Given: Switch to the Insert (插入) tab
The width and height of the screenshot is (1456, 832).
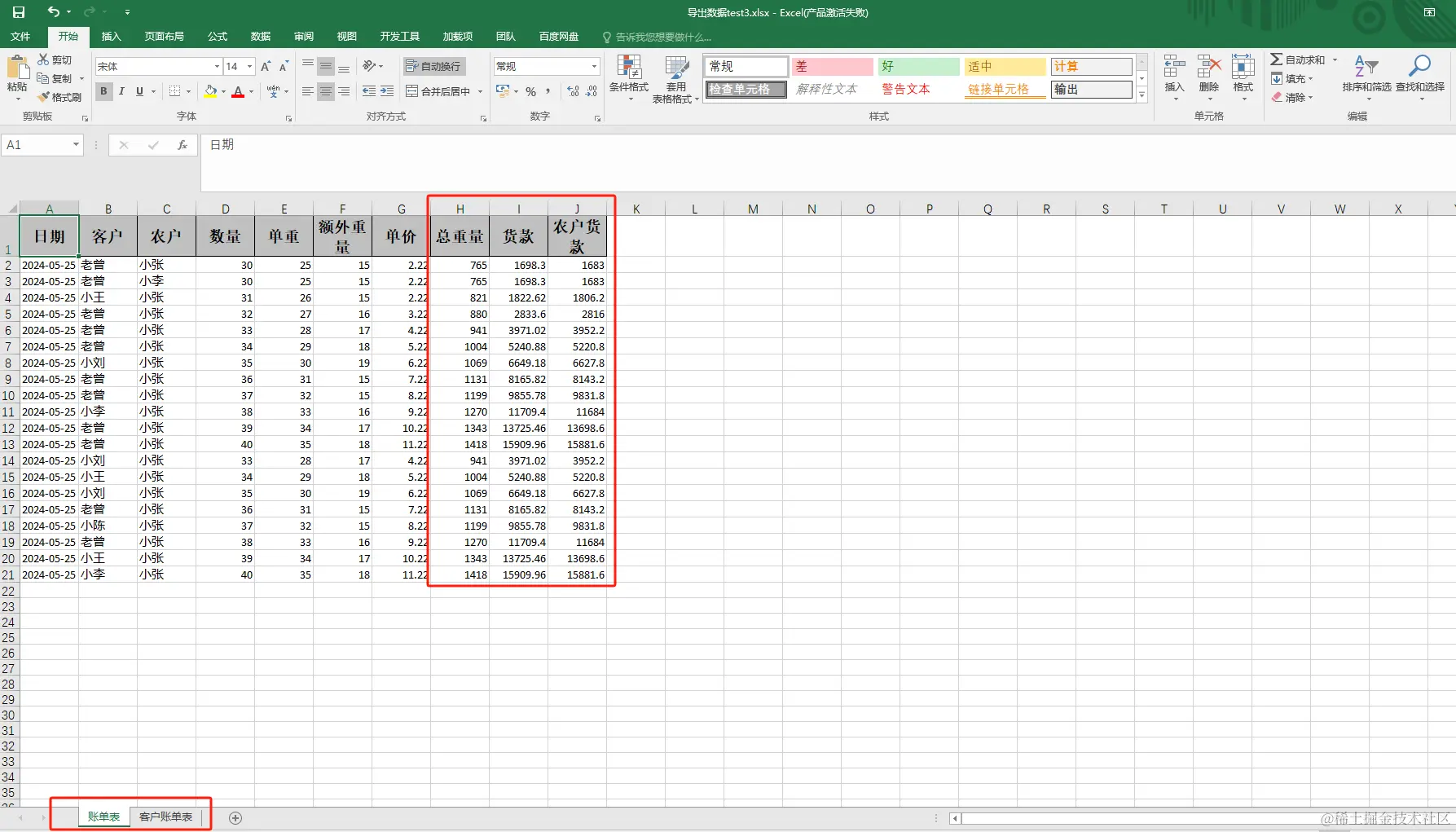Looking at the screenshot, I should (111, 37).
